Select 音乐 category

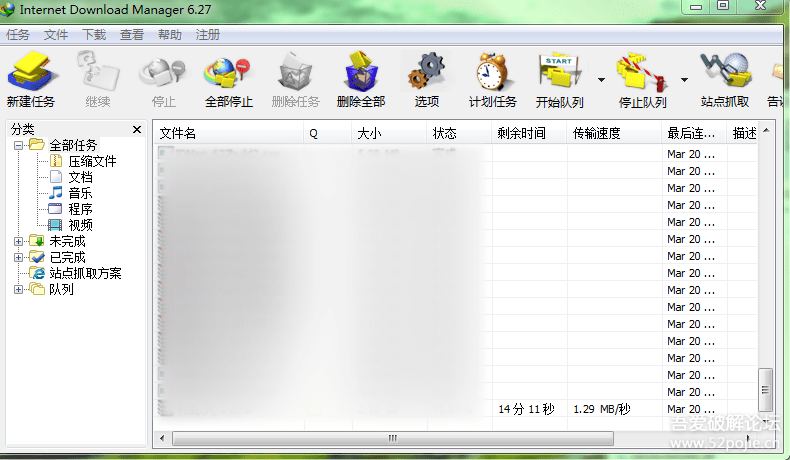coord(80,193)
